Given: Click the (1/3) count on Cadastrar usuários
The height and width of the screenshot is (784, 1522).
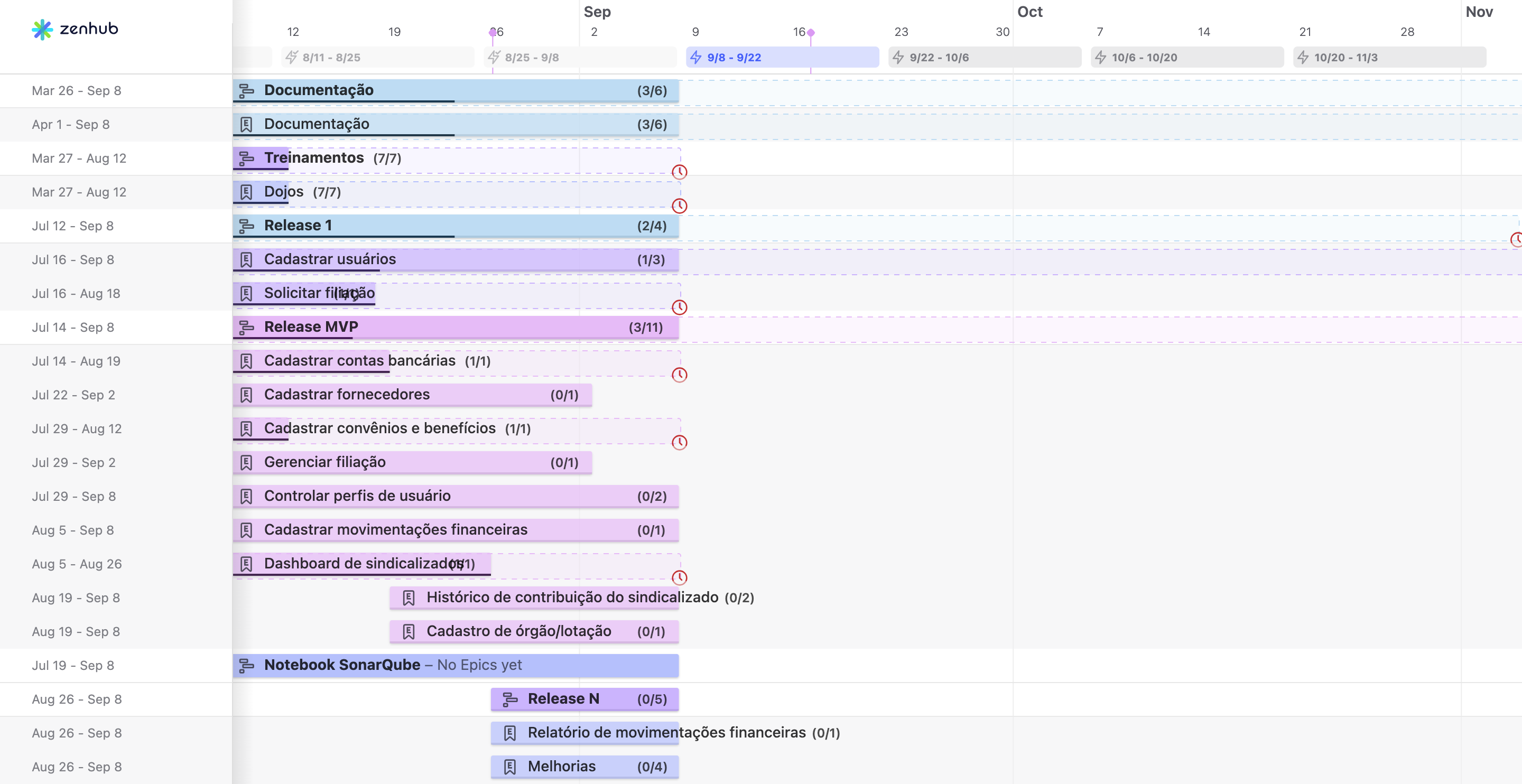Looking at the screenshot, I should tap(651, 260).
